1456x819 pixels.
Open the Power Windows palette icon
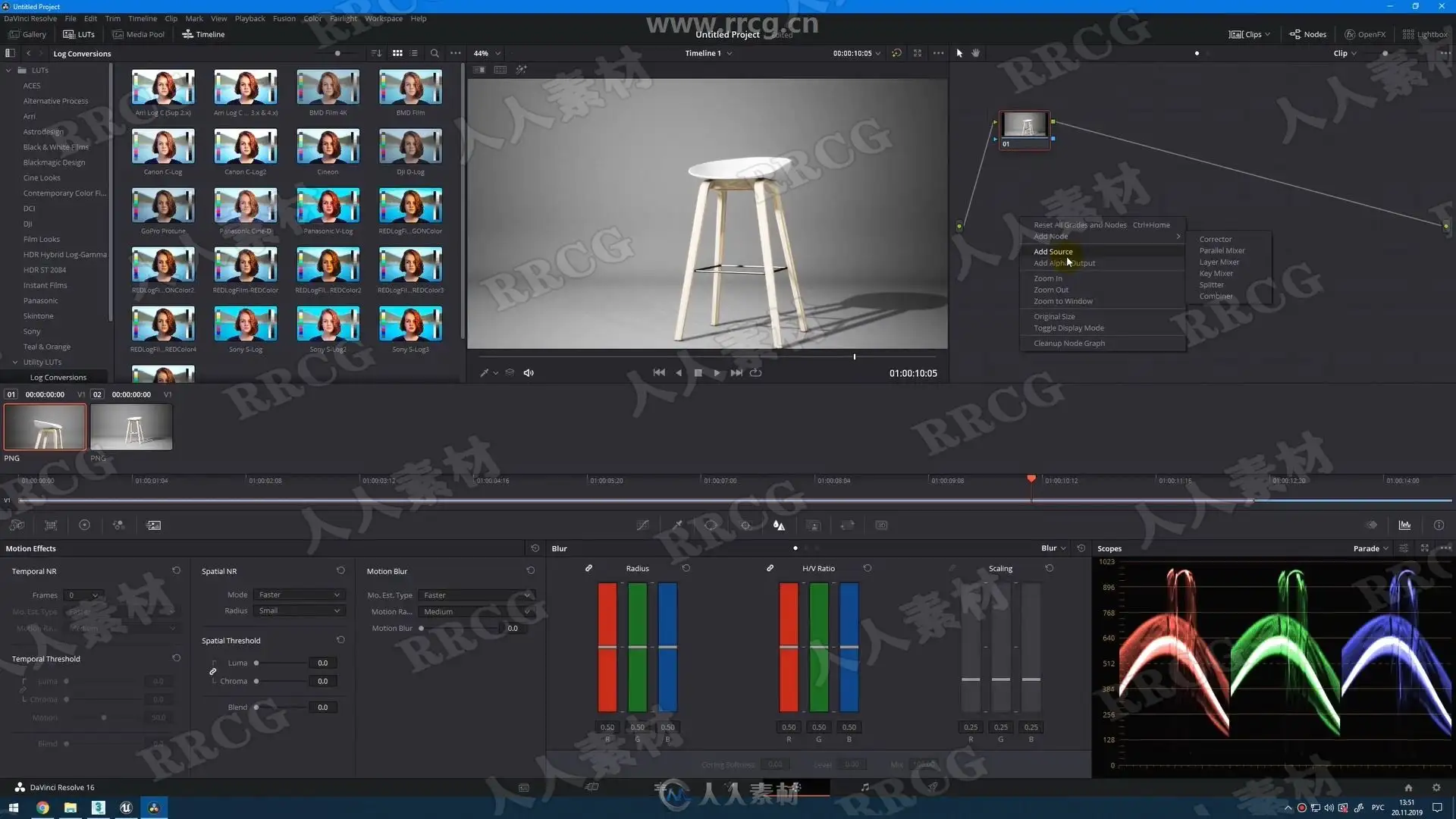coord(711,526)
